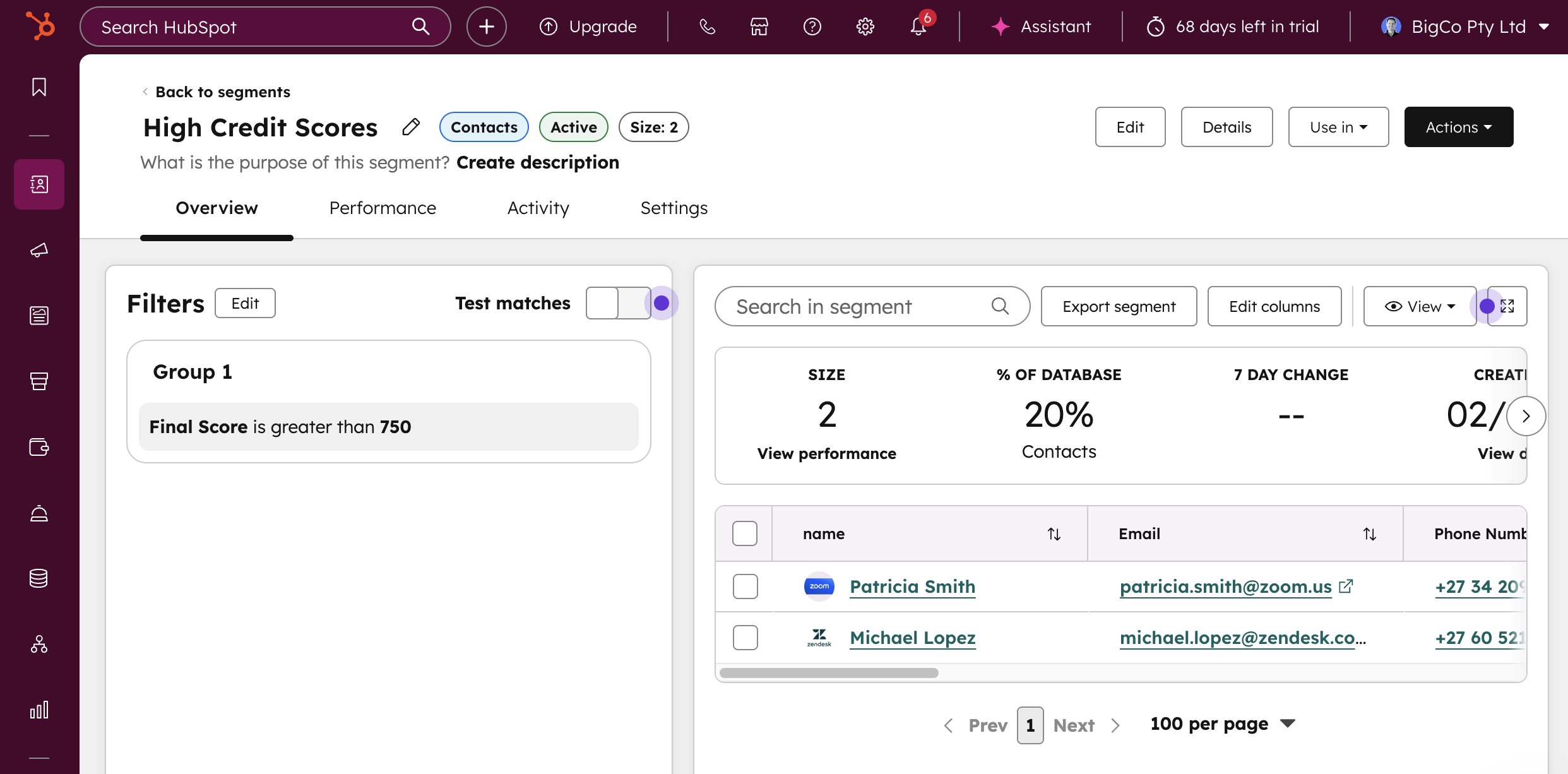1568x774 pixels.
Task: Open the CRM contacts panel in sidebar
Action: [x=39, y=184]
